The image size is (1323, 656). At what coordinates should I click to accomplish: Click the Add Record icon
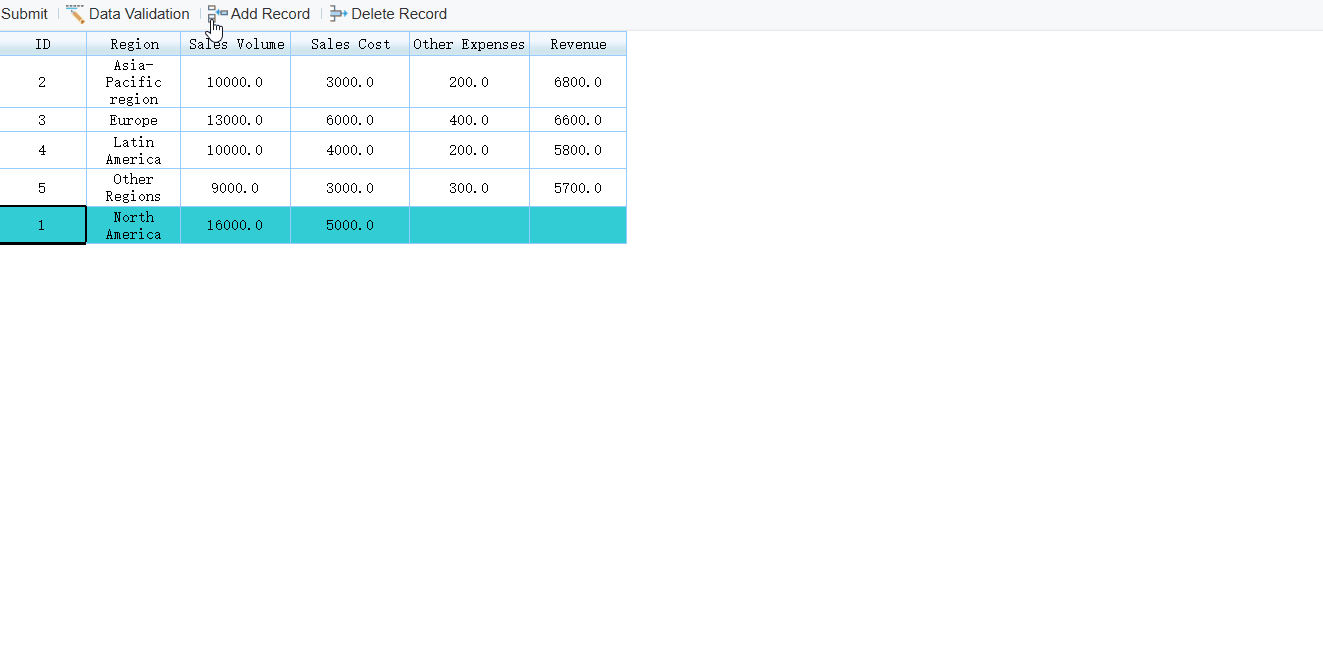coord(216,13)
